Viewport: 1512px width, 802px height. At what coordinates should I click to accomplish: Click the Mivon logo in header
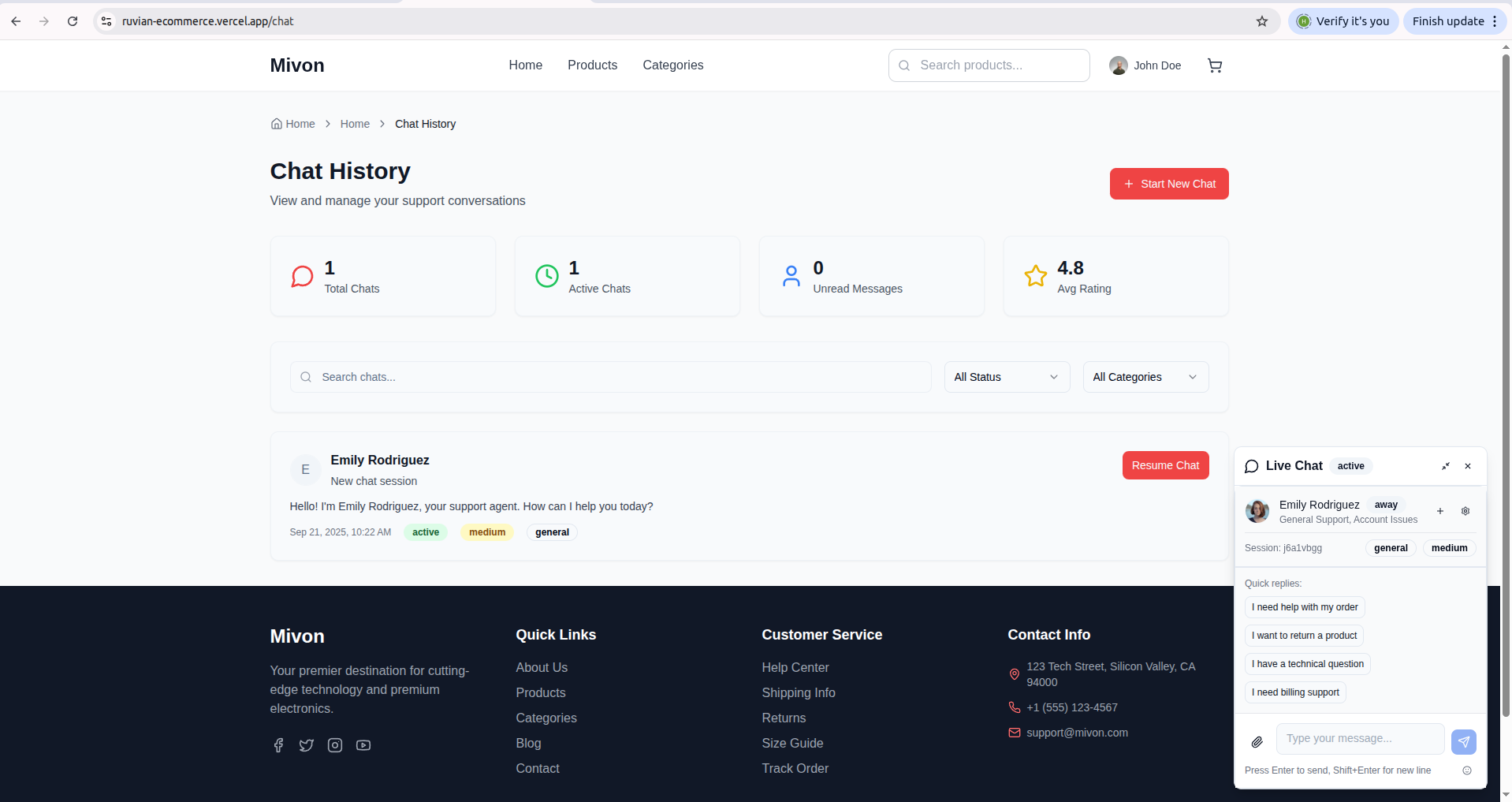pyautogui.click(x=297, y=65)
